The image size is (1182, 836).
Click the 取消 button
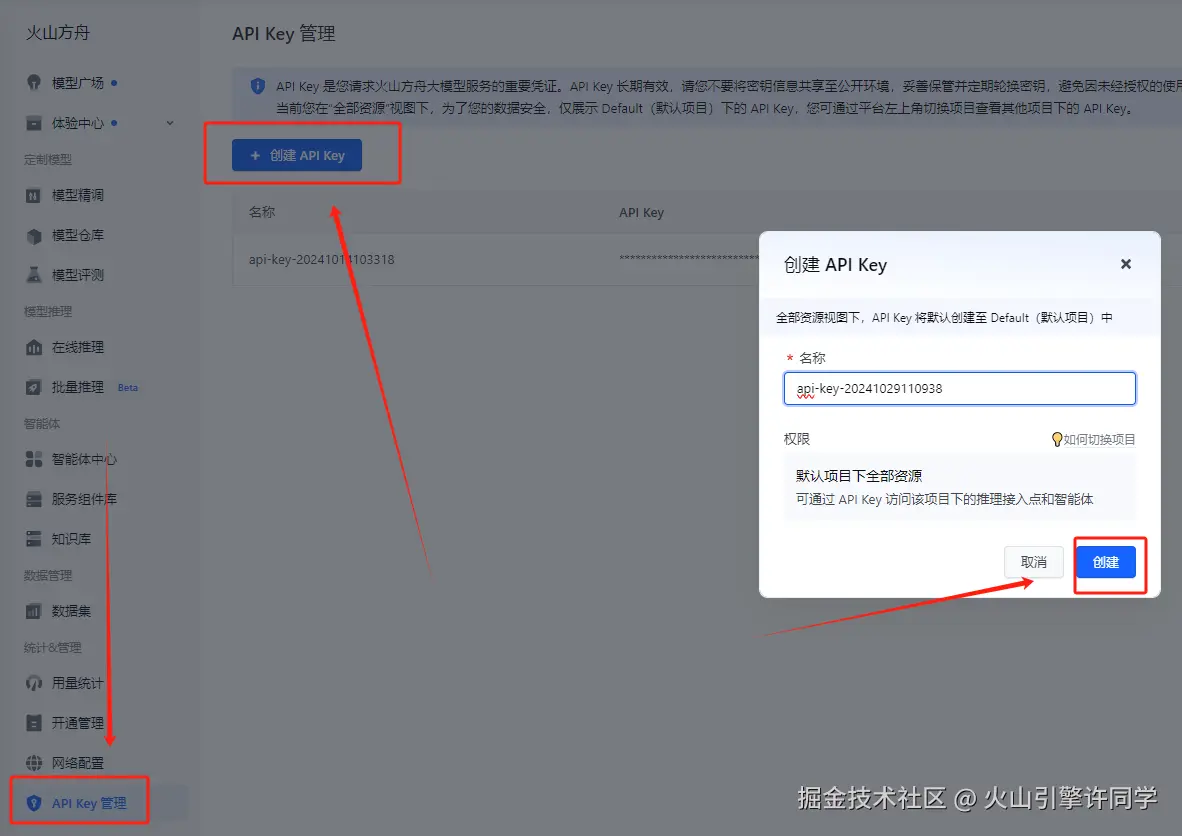(1033, 562)
